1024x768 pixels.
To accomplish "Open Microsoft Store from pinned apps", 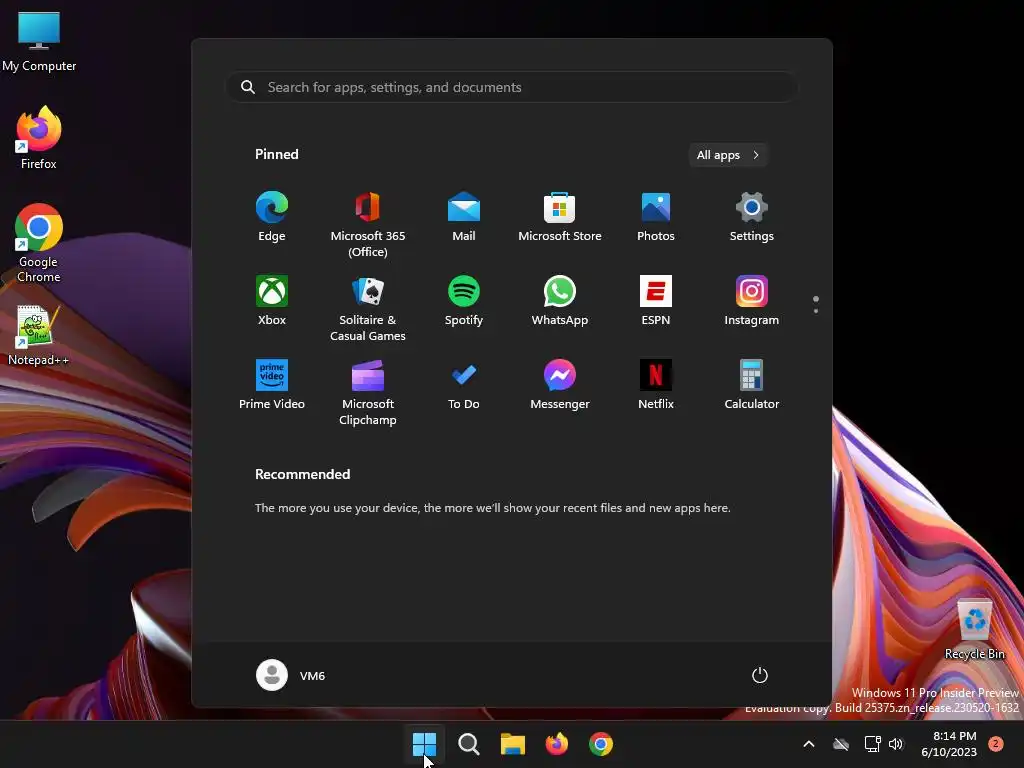I will click(x=560, y=217).
